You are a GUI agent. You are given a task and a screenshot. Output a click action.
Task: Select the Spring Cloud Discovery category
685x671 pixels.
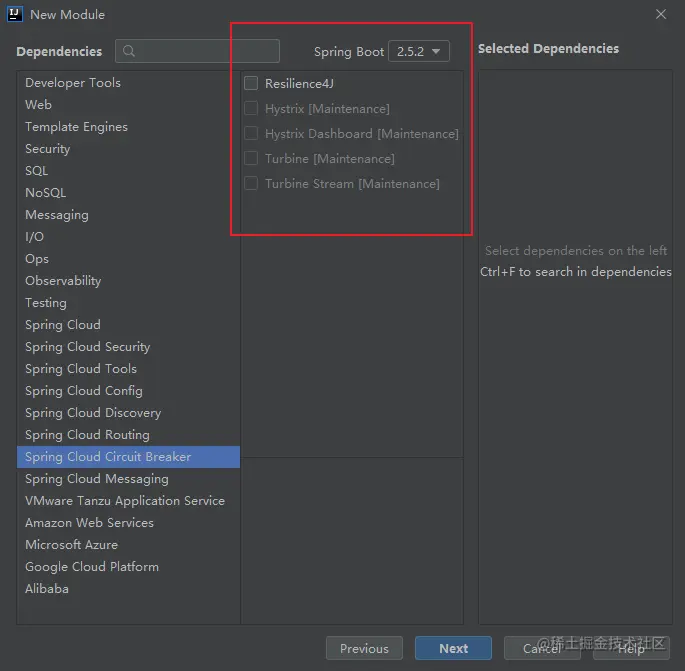(128, 412)
